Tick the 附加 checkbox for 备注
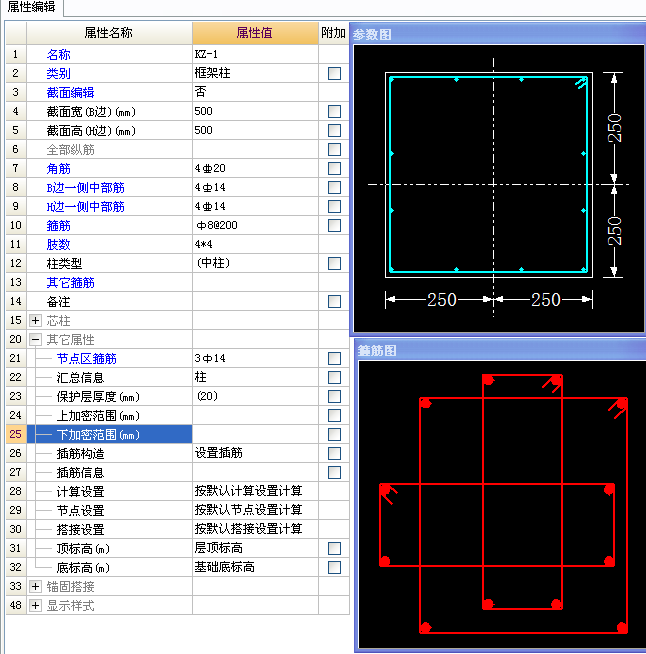646x654 pixels. tap(334, 302)
